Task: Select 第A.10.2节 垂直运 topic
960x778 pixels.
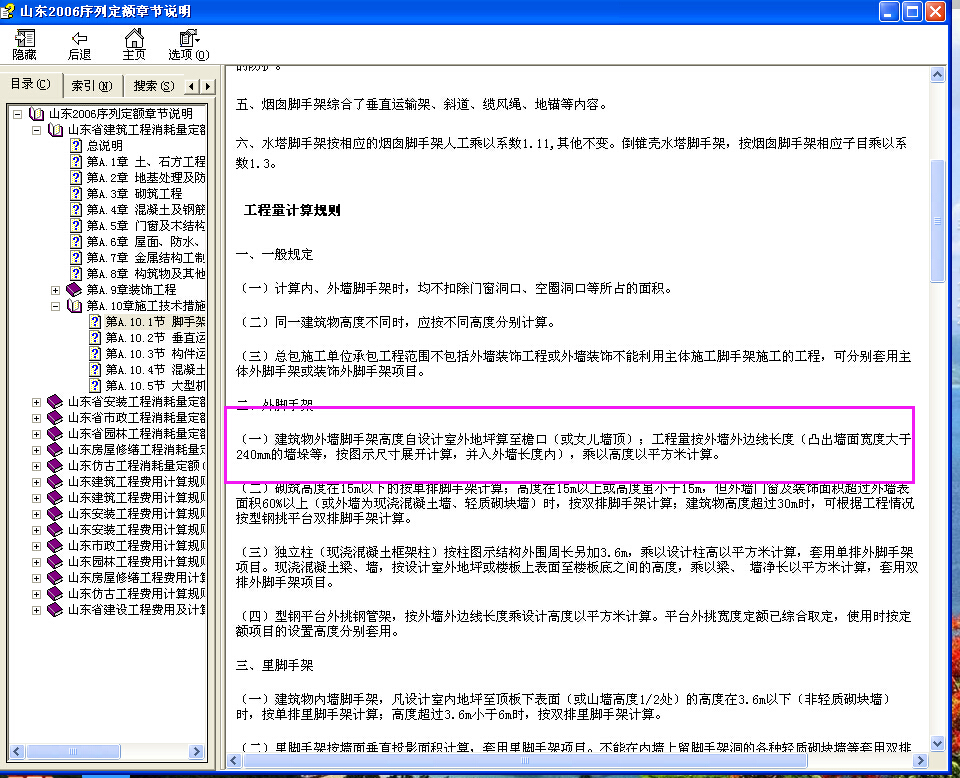Action: [155, 337]
